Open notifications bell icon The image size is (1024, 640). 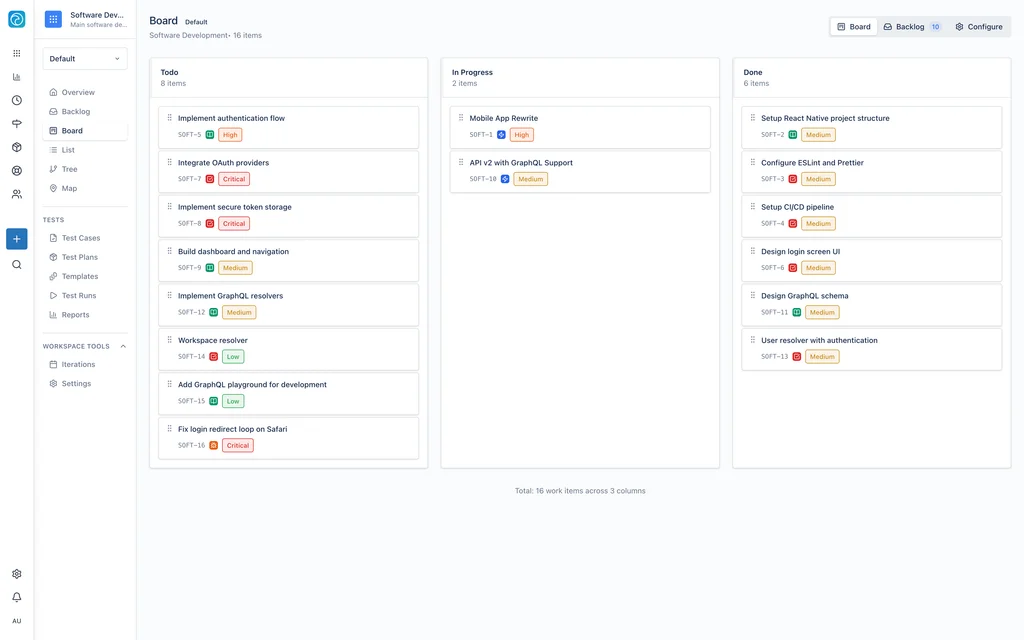[16, 597]
